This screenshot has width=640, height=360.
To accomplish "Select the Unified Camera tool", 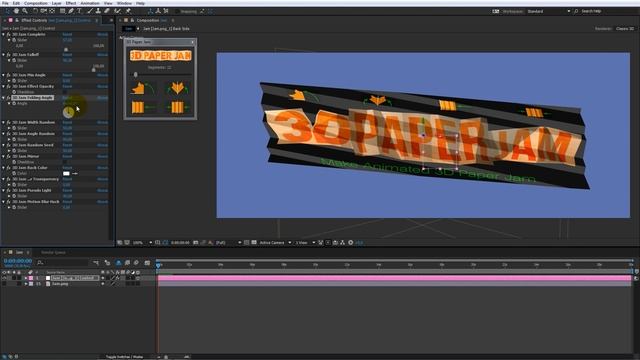I will point(43,11).
